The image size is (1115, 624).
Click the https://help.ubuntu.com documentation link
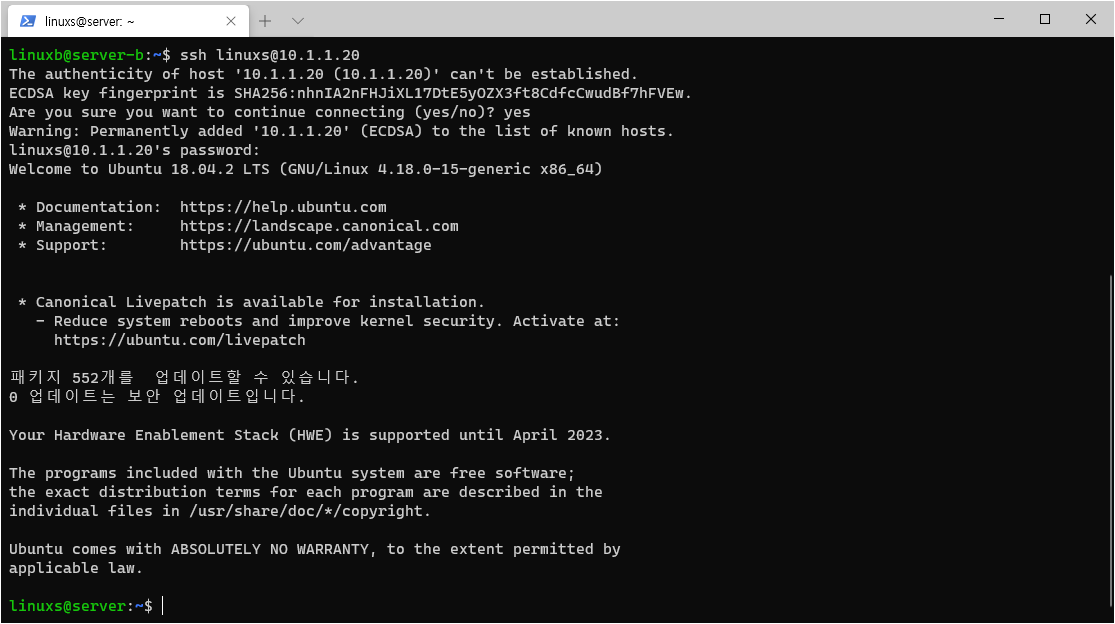[283, 208]
